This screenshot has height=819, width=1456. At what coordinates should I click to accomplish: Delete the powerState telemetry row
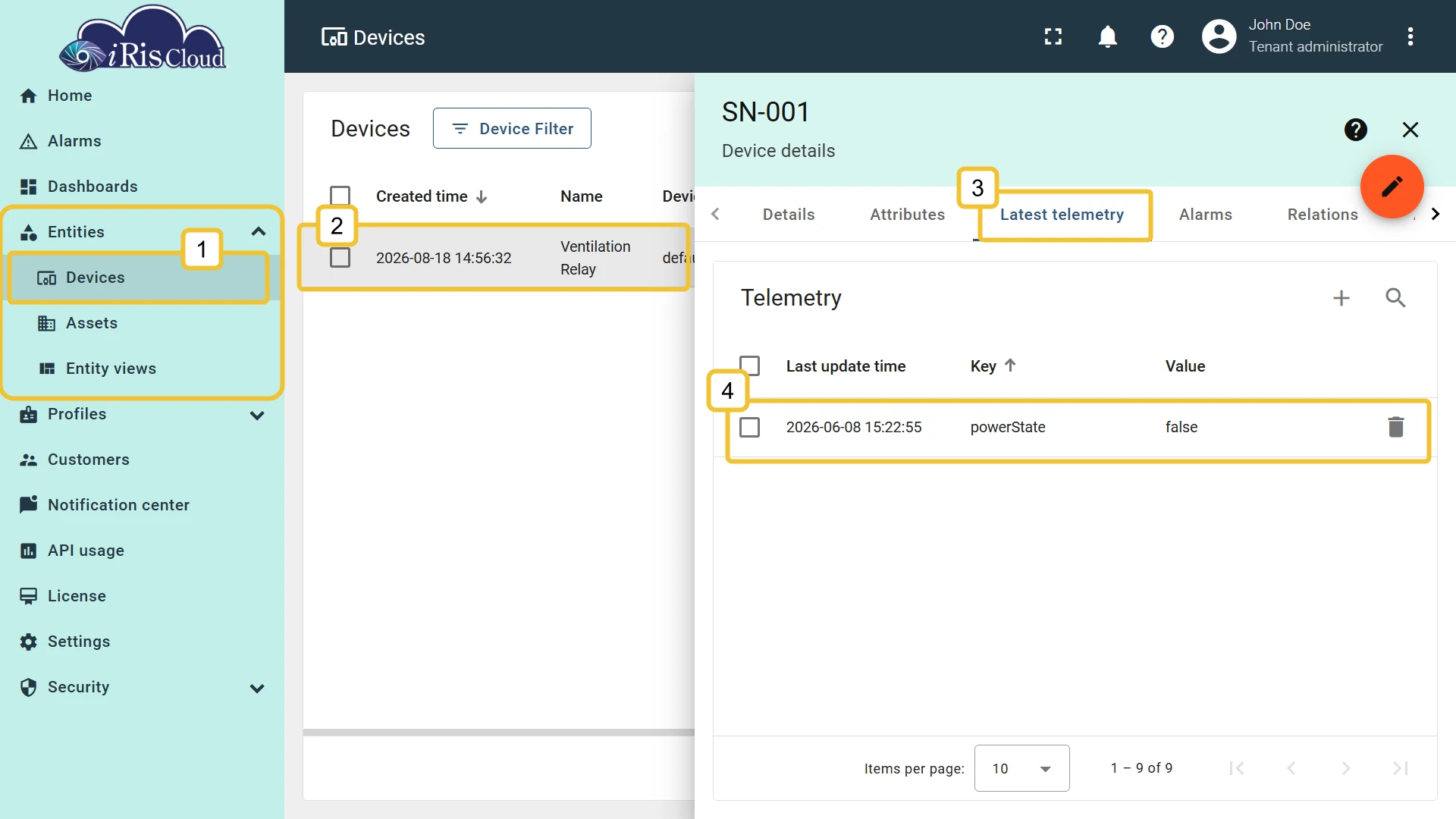1395,427
